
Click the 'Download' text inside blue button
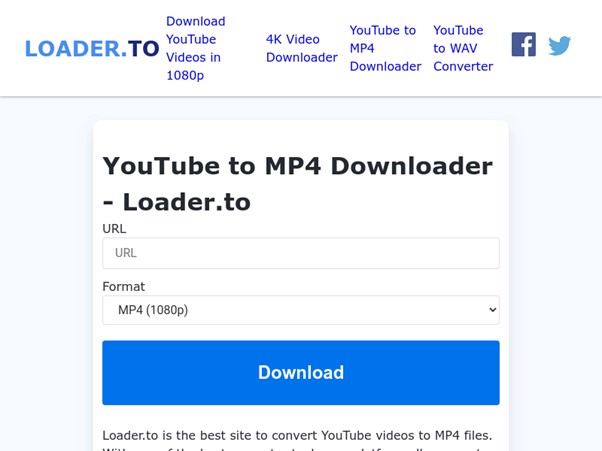point(301,372)
